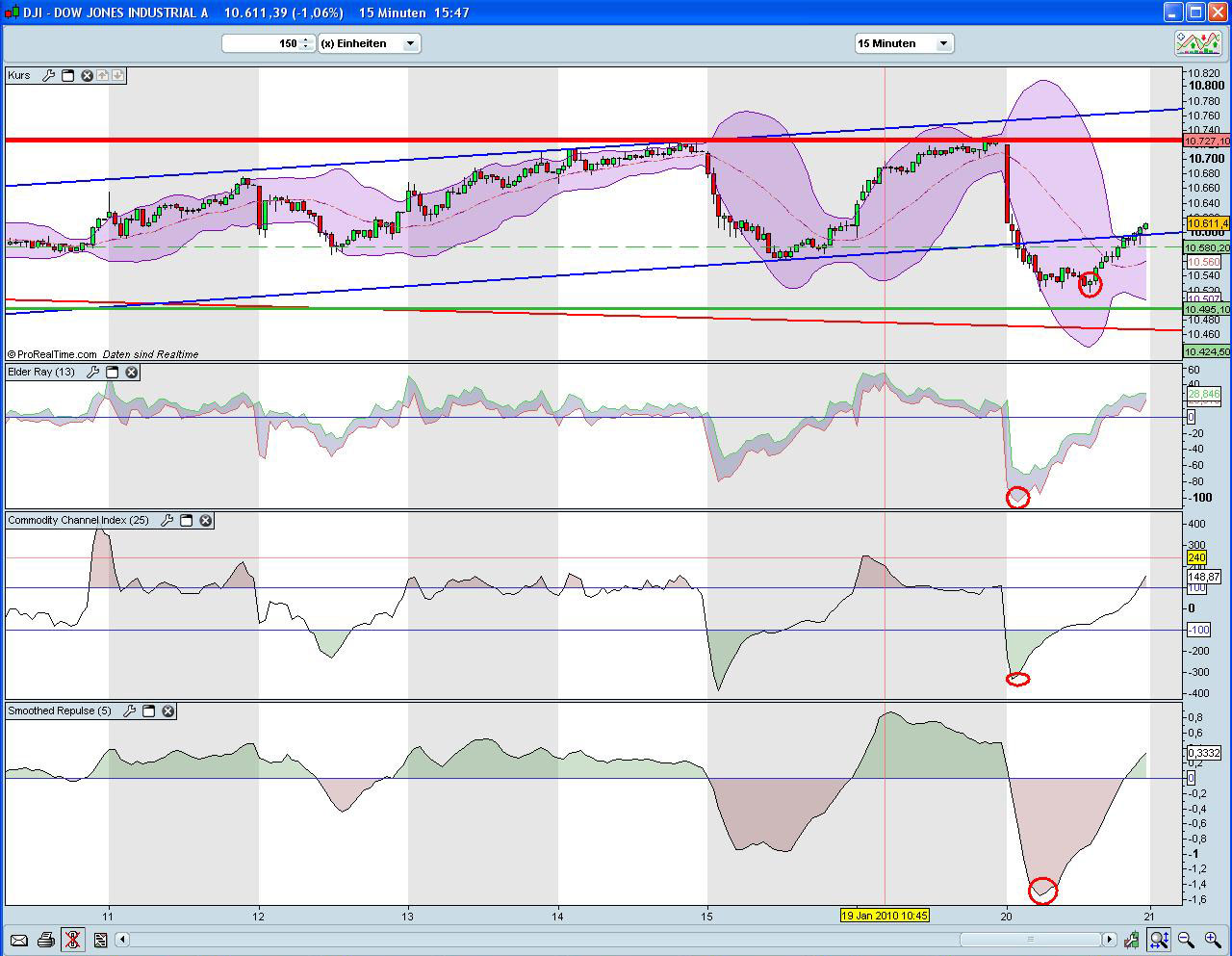Click the stepper arrows beside 150

pos(305,42)
